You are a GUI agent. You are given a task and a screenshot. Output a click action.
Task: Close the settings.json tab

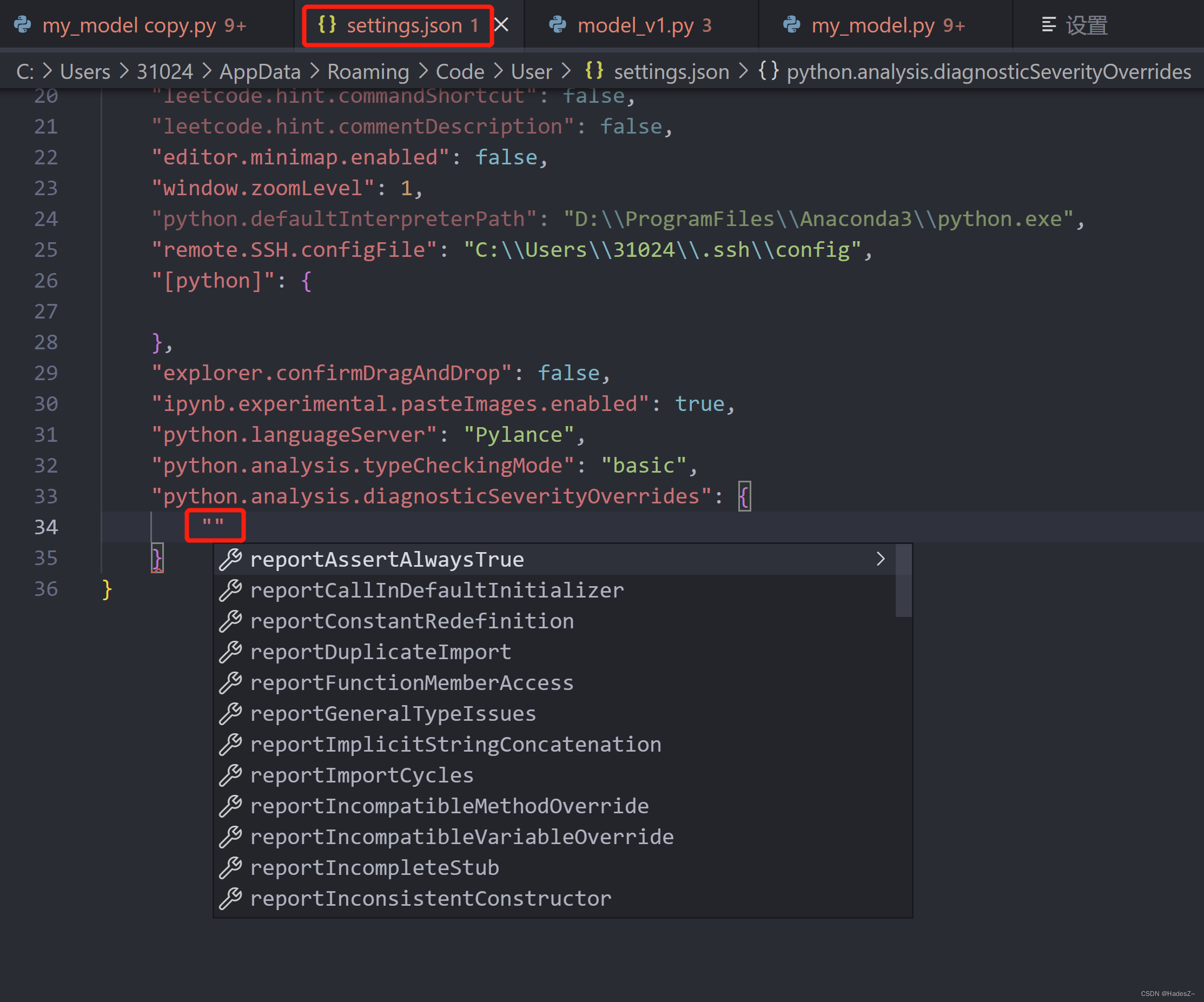pyautogui.click(x=501, y=24)
